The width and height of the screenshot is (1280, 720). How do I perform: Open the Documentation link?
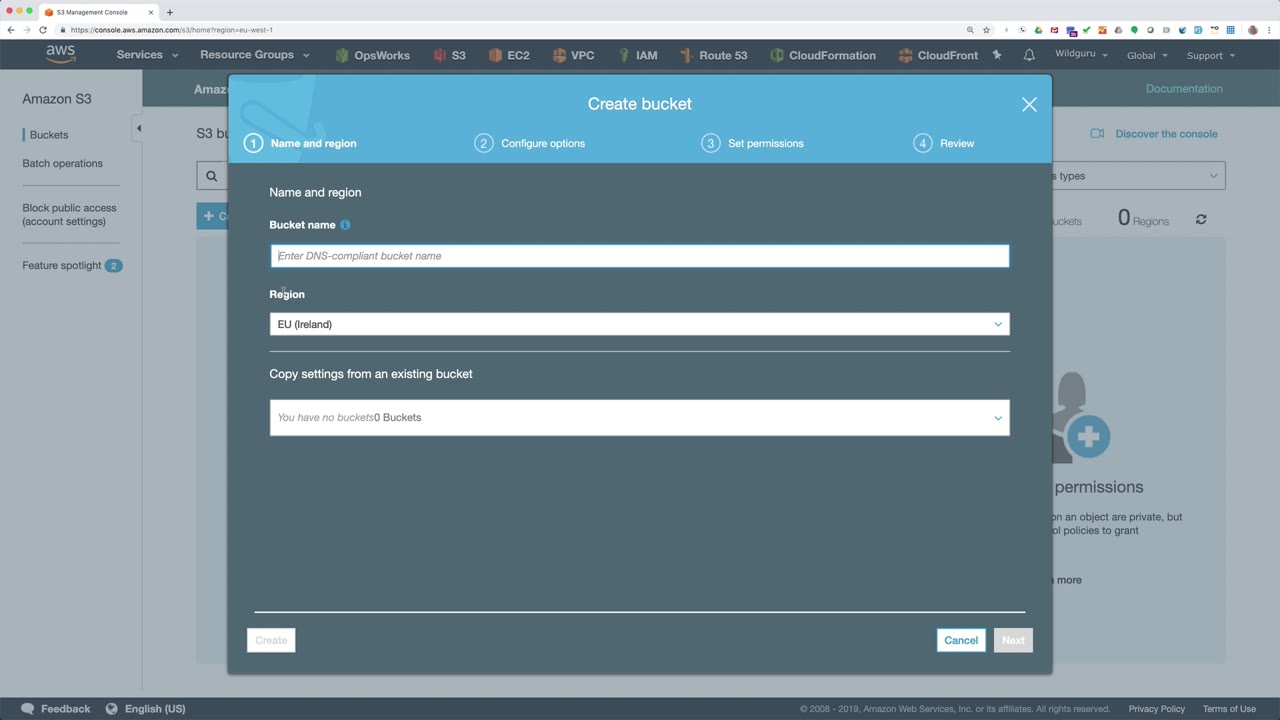coord(1184,89)
